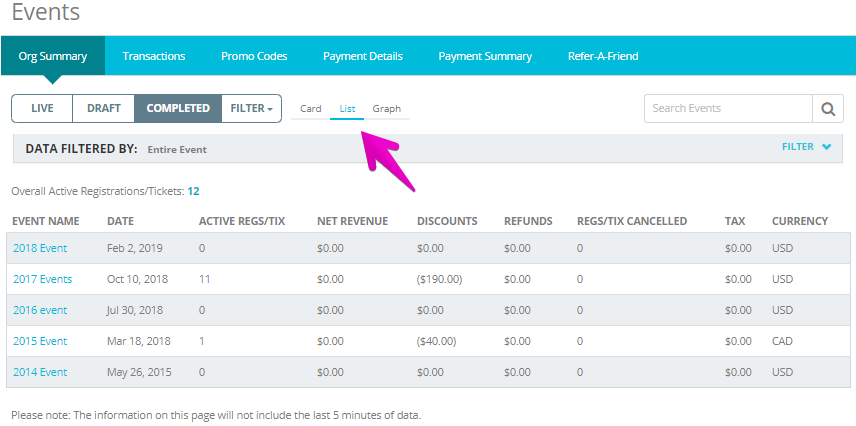Select the List view tab
Screen dimensions: 856x426
tap(347, 109)
